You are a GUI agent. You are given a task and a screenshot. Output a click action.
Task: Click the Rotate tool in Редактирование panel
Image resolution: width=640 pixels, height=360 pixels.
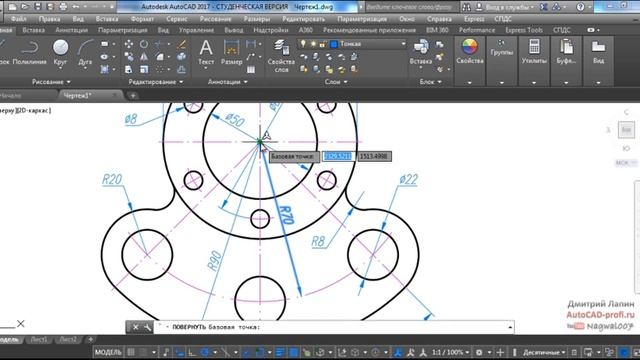coord(144,44)
